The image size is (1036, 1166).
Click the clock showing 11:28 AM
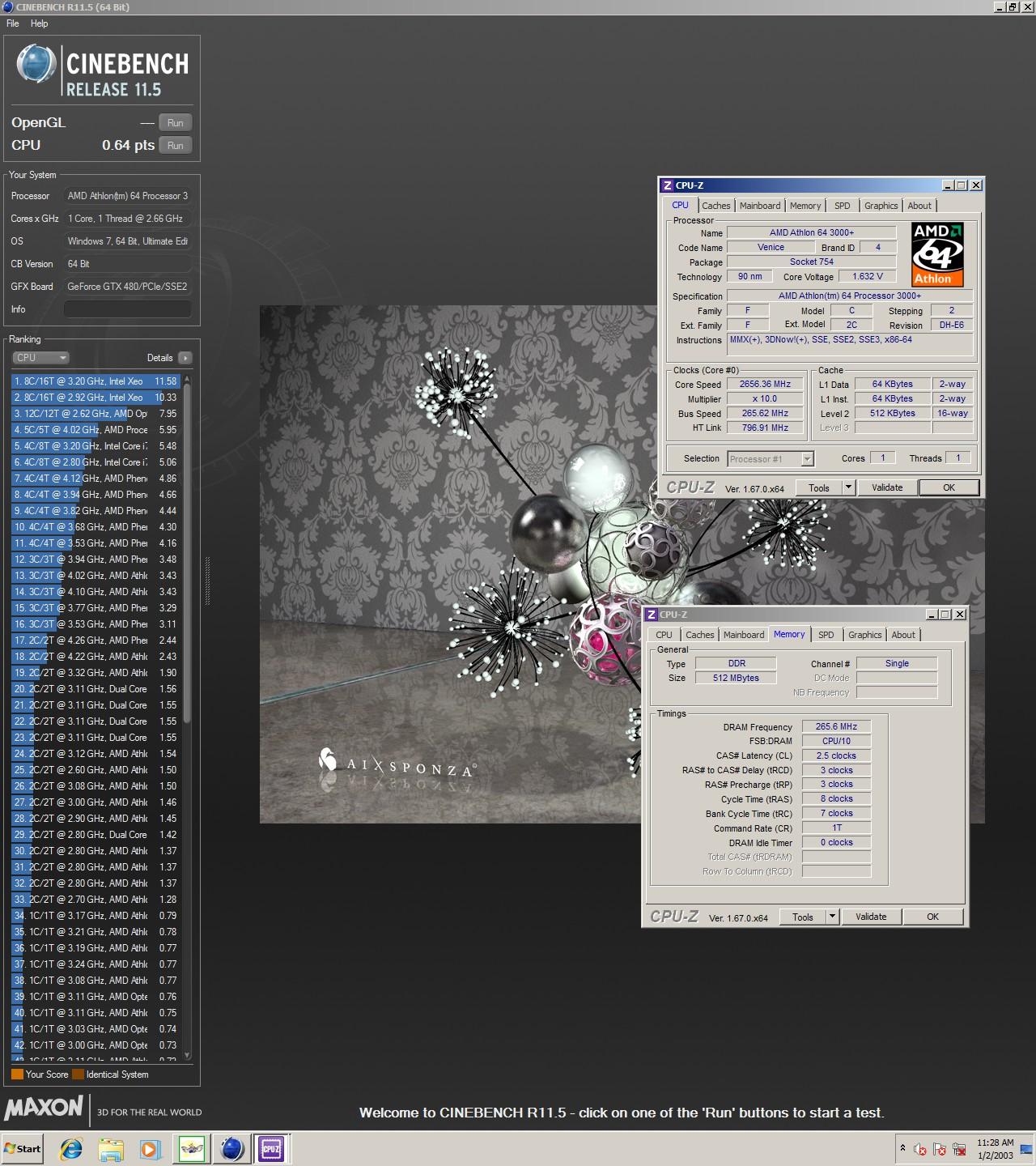pyautogui.click(x=995, y=1143)
